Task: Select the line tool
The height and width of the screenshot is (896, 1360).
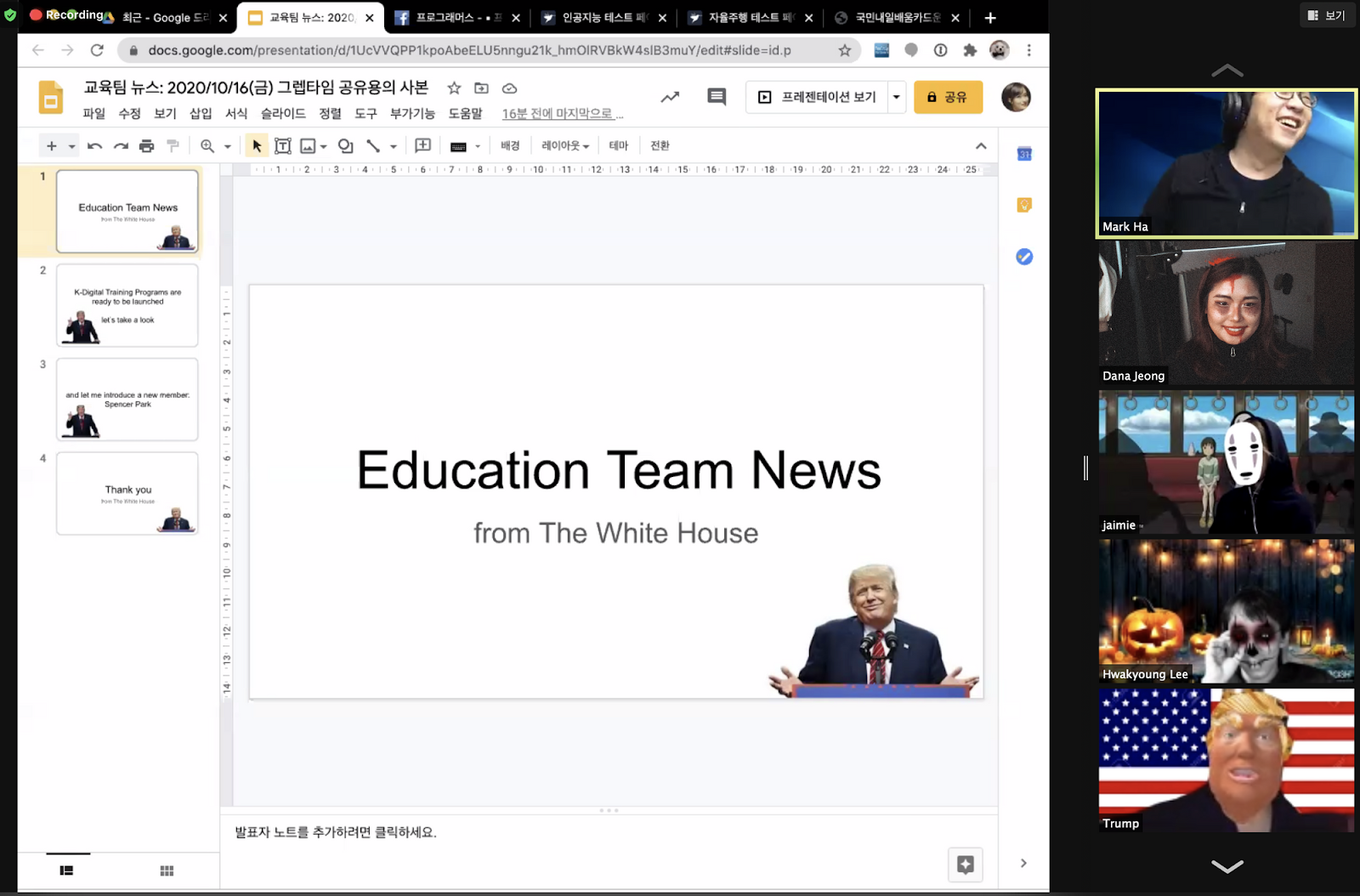Action: [x=373, y=146]
